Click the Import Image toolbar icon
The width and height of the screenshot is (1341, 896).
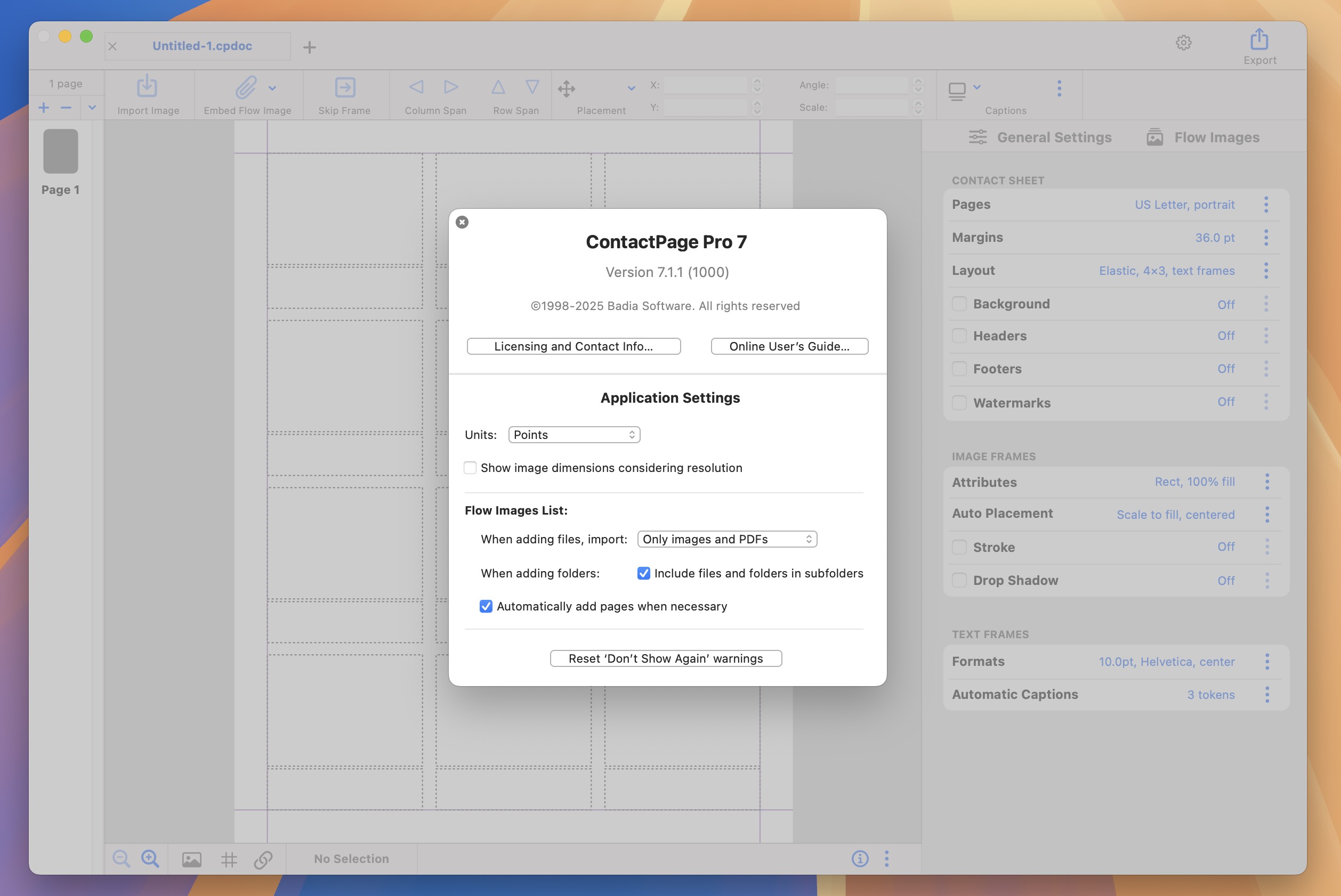147,86
